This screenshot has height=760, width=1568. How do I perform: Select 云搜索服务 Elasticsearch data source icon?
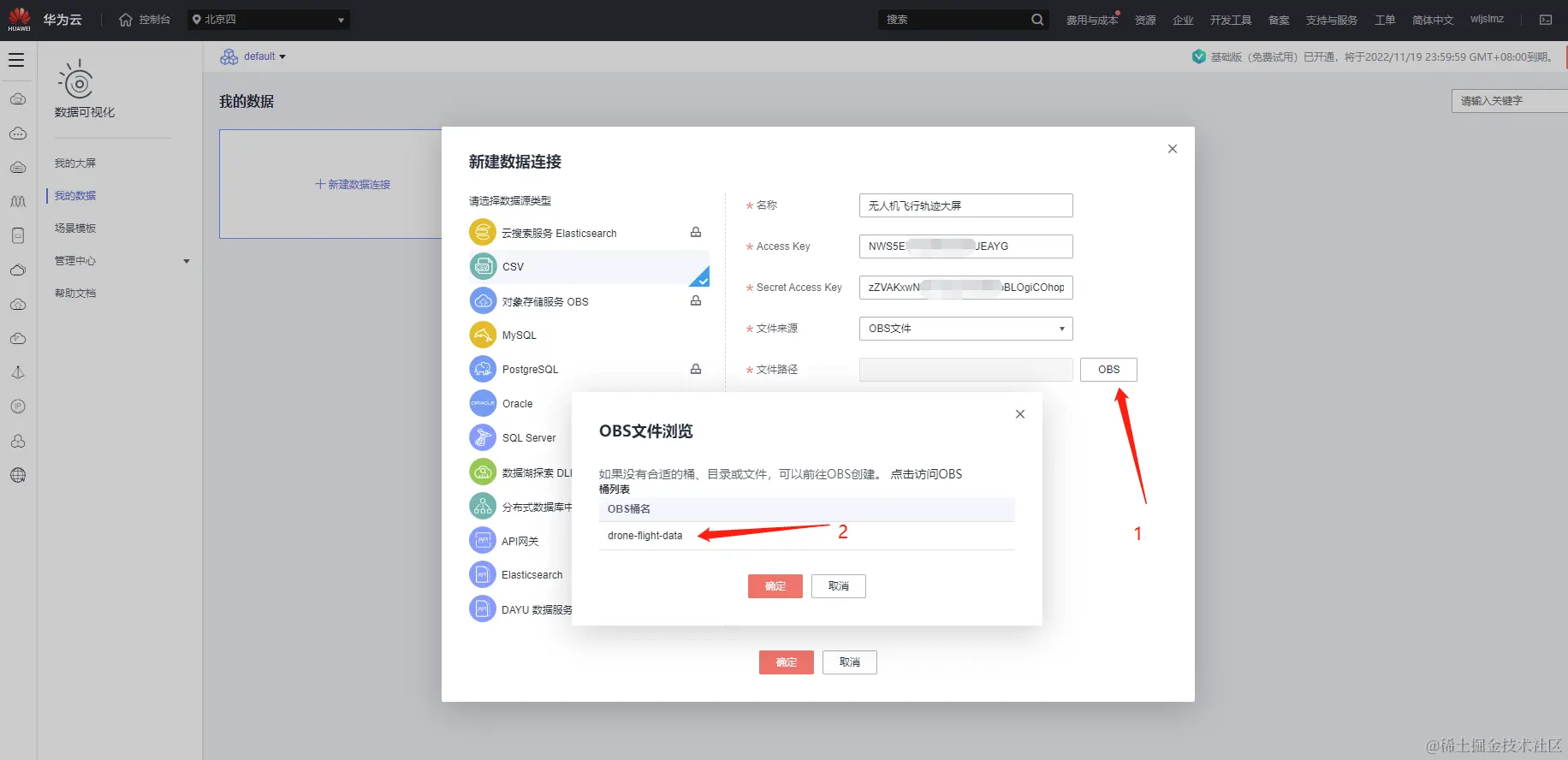483,232
